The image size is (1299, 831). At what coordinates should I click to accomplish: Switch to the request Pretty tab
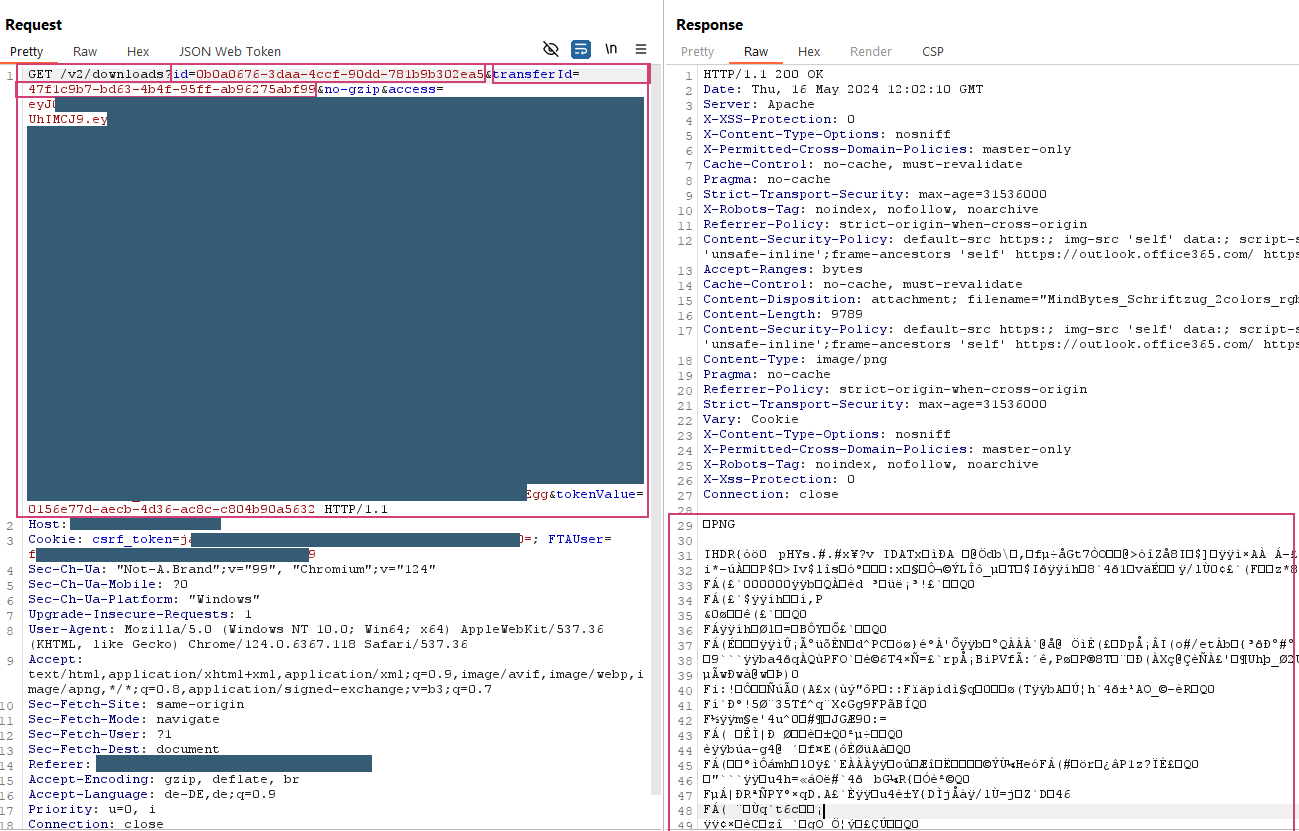[x=27, y=52]
